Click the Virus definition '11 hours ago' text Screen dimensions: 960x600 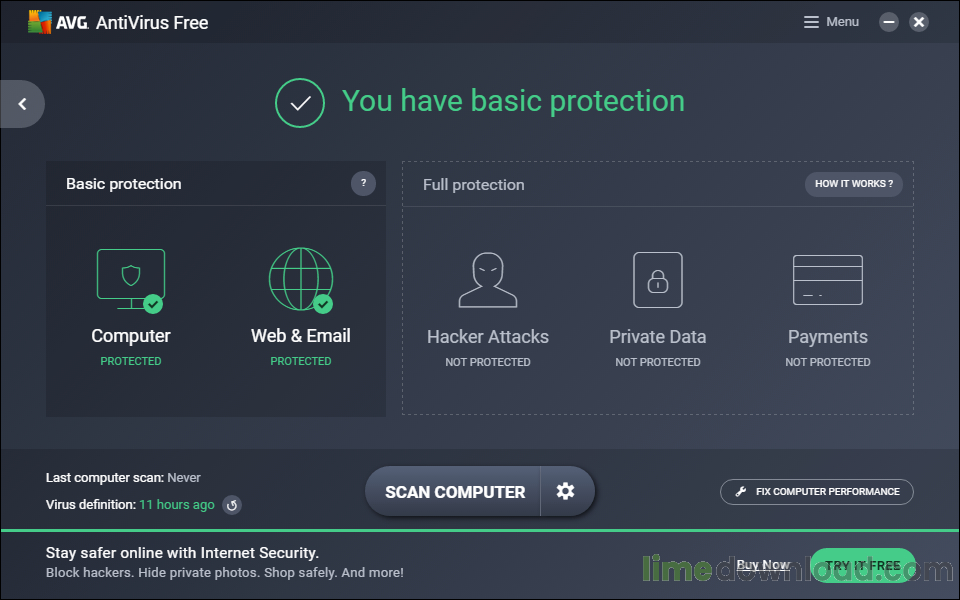pyautogui.click(x=176, y=505)
